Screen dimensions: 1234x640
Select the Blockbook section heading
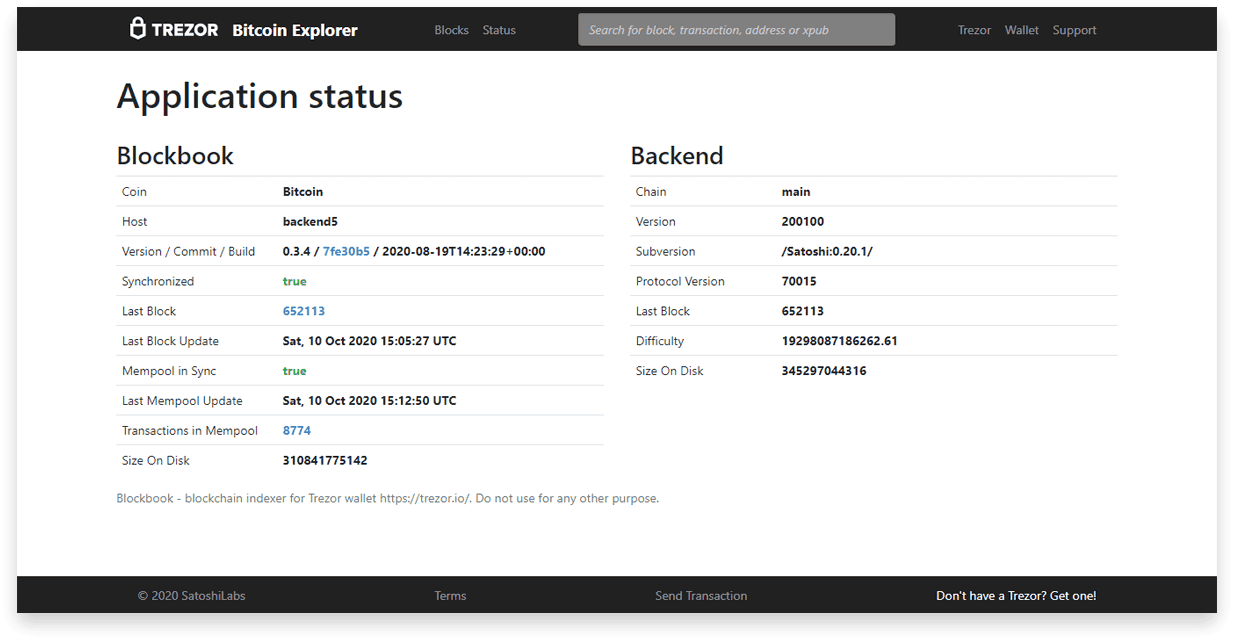tap(175, 156)
